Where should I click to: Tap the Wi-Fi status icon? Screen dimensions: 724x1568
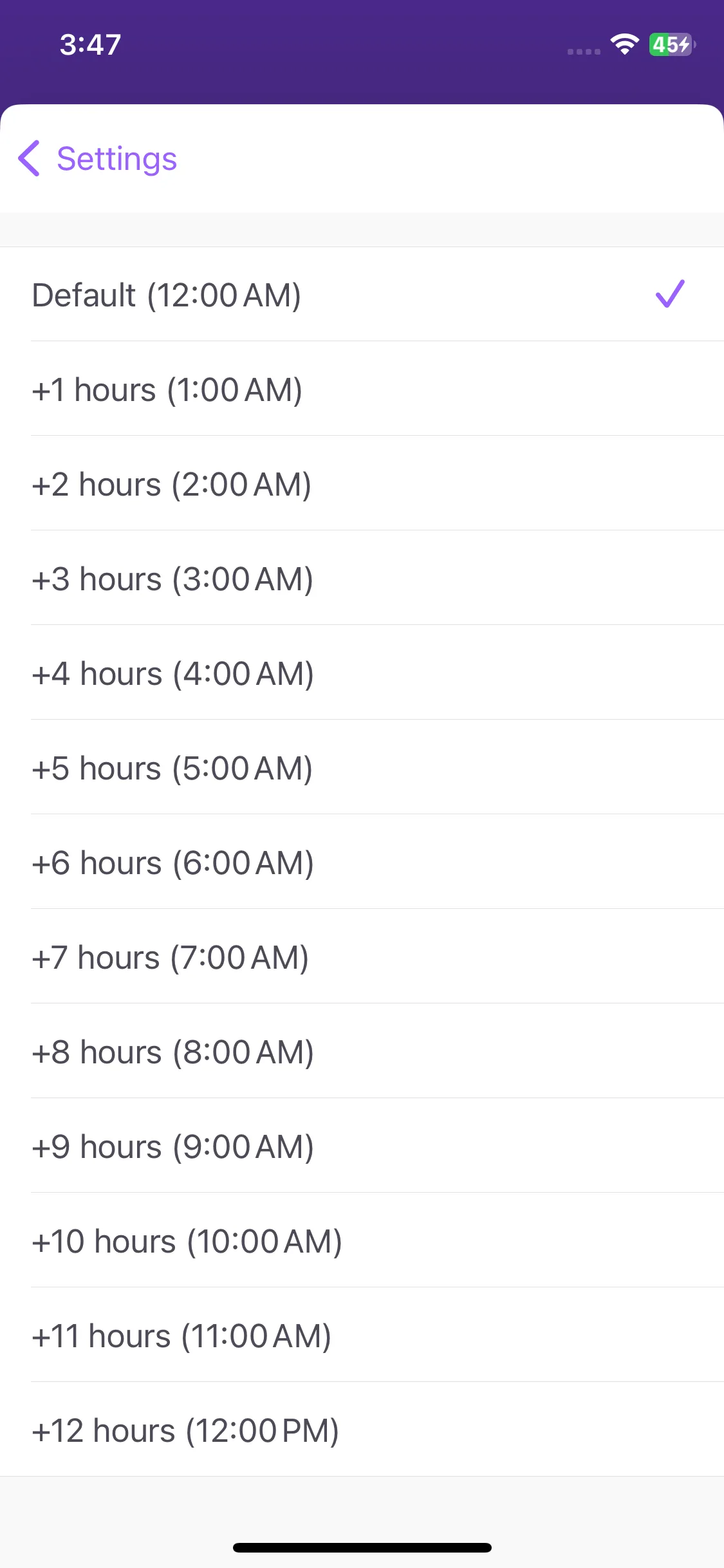[624, 44]
